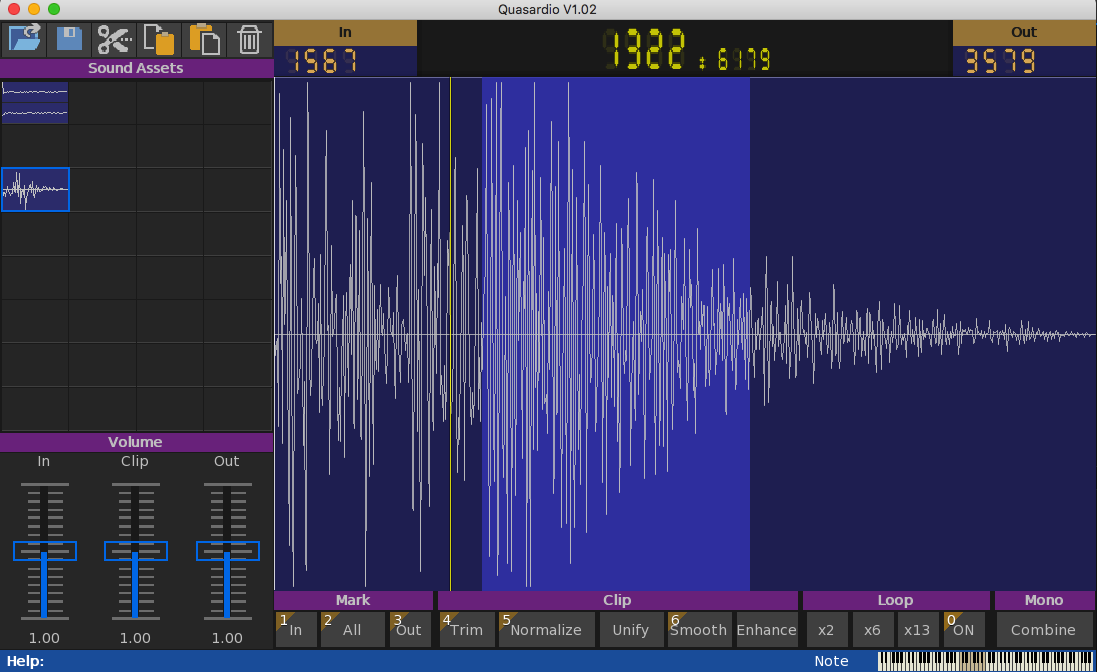Viewport: 1097px width, 672px height.
Task: Click the piano keyboard Note strip
Action: pos(985,661)
